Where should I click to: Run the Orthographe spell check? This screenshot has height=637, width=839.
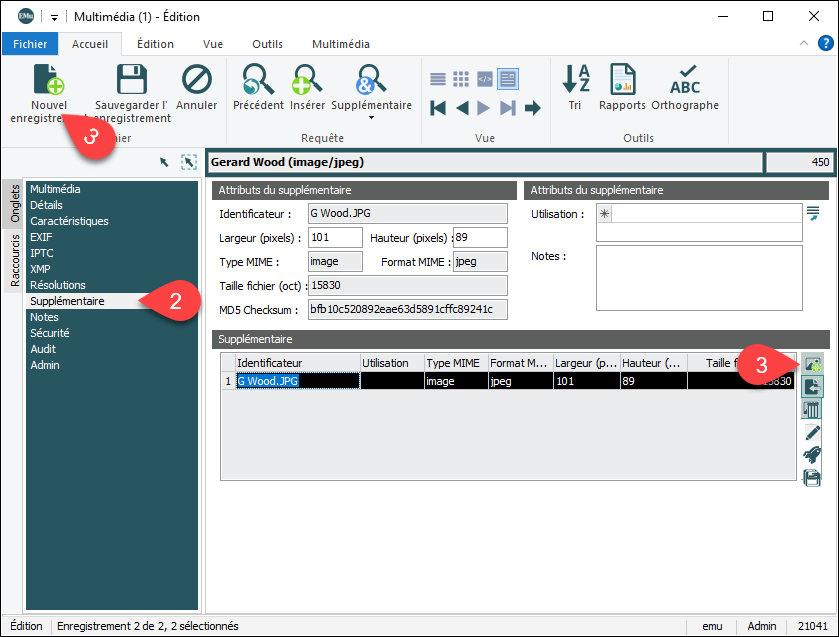click(x=685, y=81)
